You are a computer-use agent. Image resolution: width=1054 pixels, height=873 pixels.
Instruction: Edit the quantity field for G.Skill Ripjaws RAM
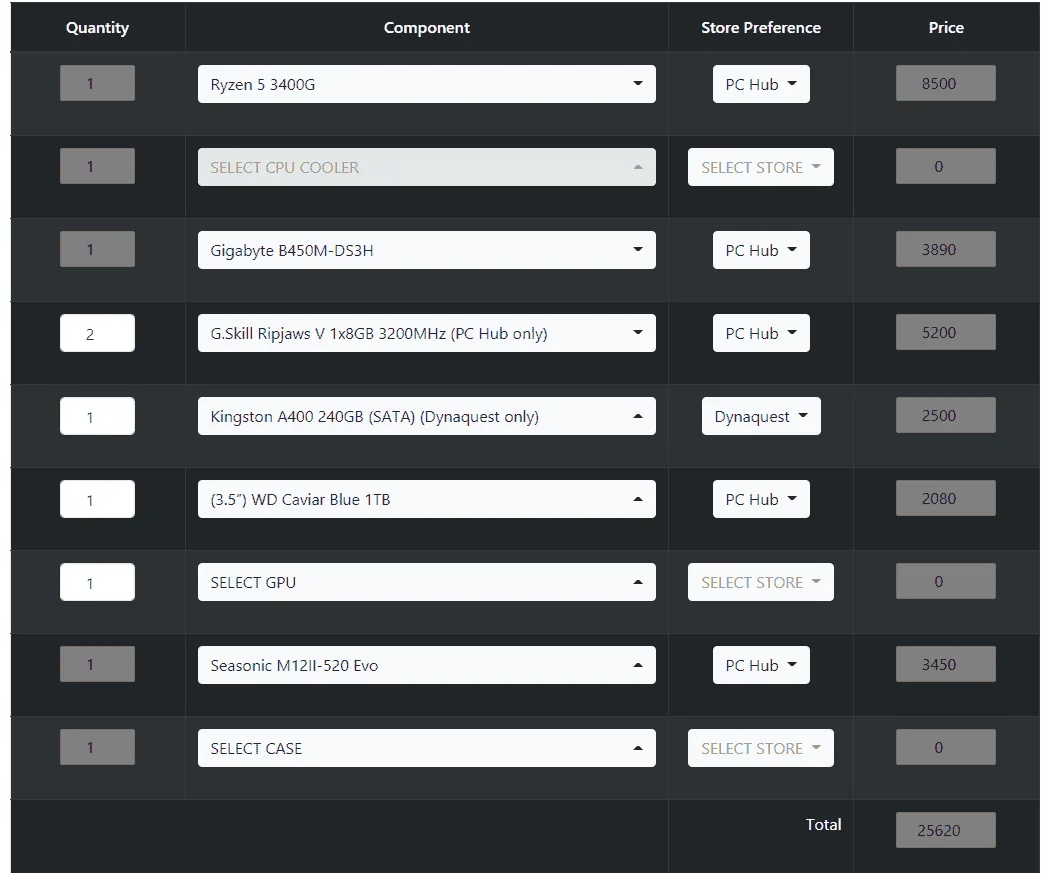click(x=97, y=333)
